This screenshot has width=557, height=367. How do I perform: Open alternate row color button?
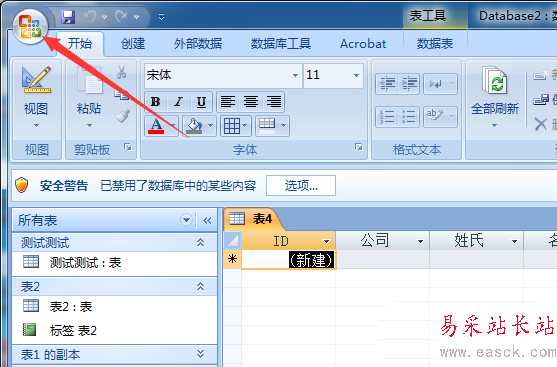point(272,126)
